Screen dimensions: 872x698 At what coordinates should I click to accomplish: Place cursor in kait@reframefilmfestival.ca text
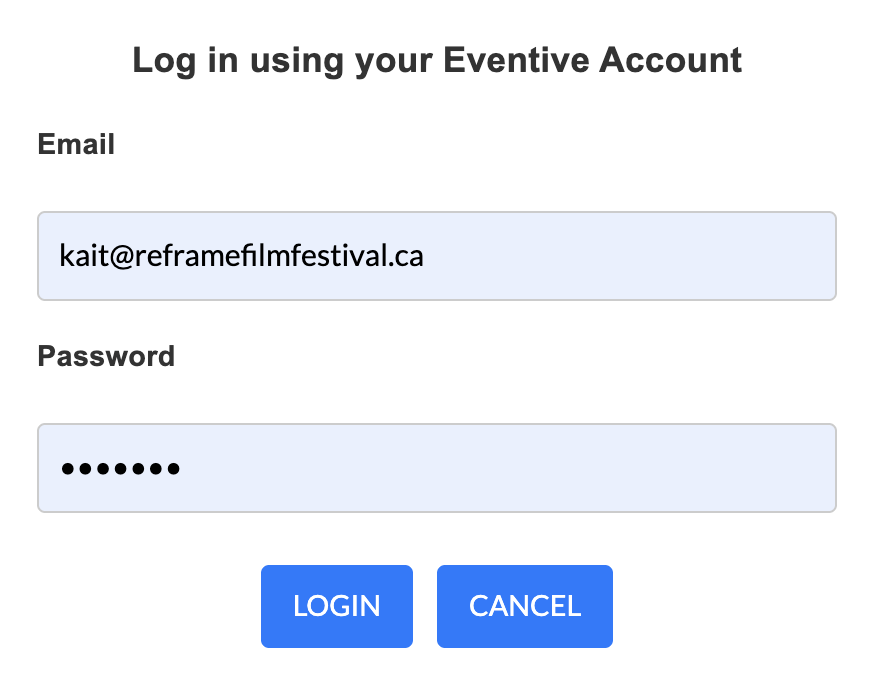click(241, 256)
